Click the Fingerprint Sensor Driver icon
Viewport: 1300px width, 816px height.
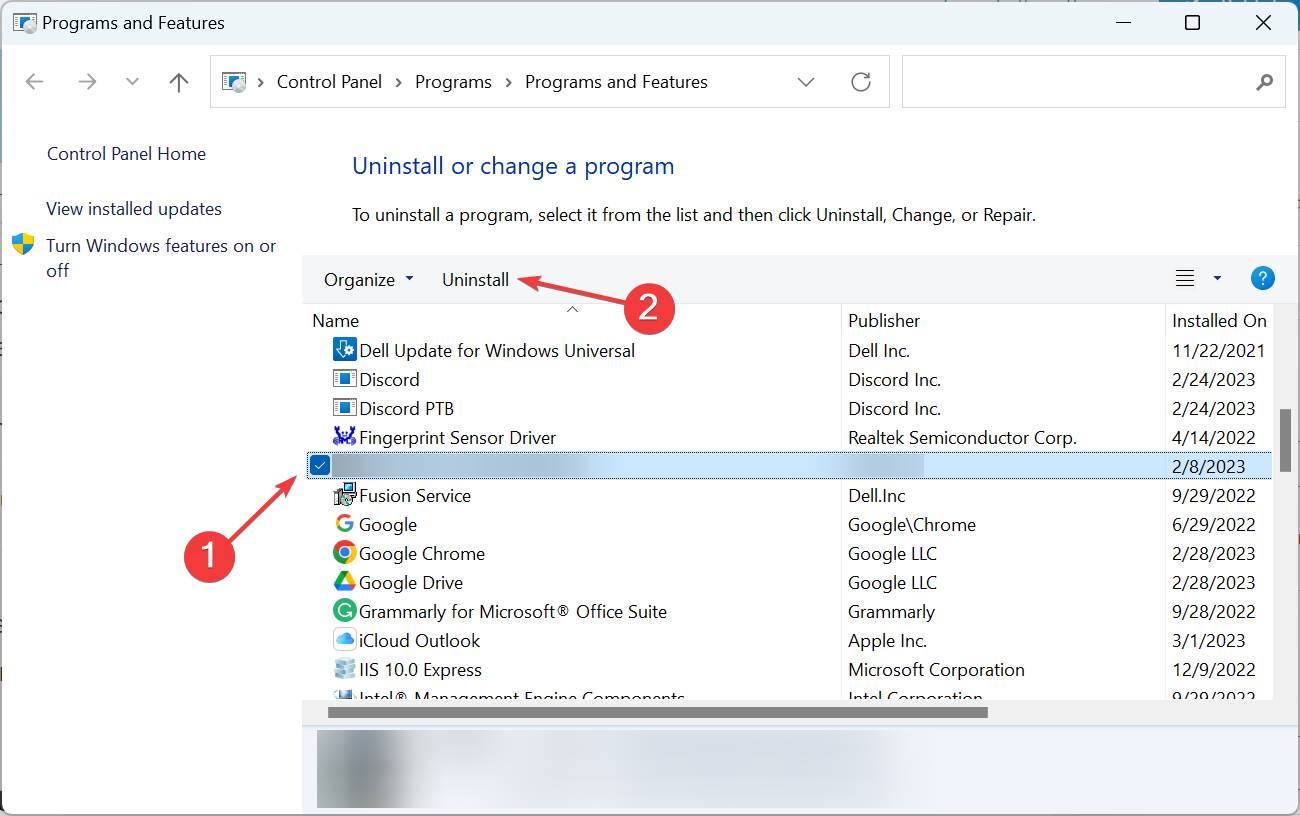click(344, 437)
